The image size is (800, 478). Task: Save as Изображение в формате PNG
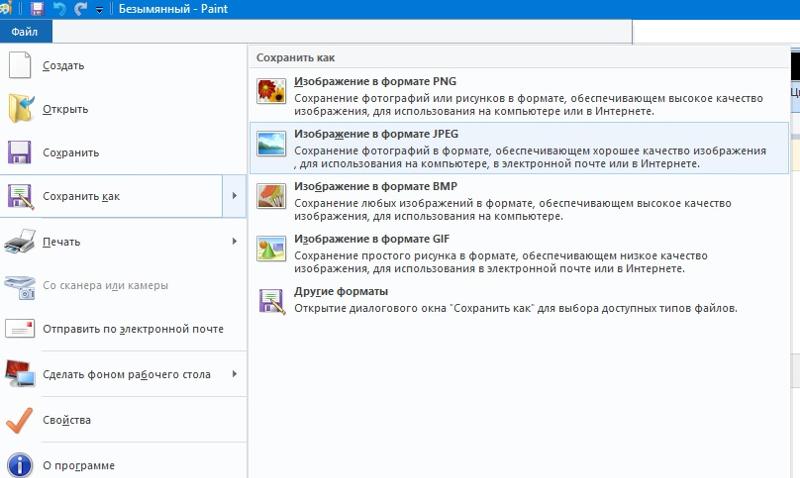pyautogui.click(x=519, y=95)
